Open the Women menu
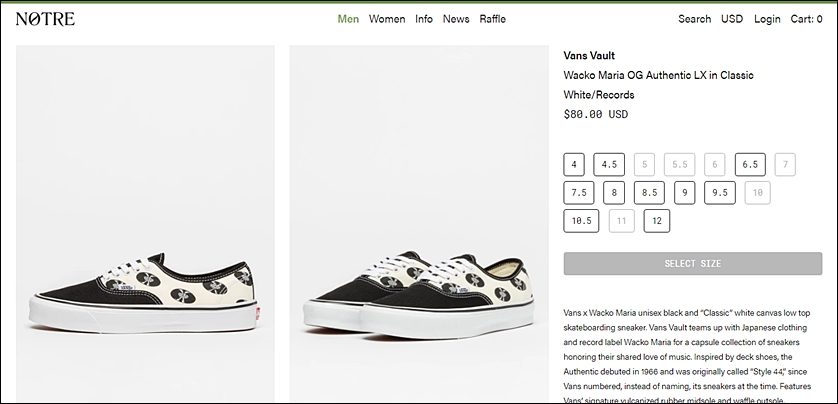The height and width of the screenshot is (404, 838). coord(387,19)
